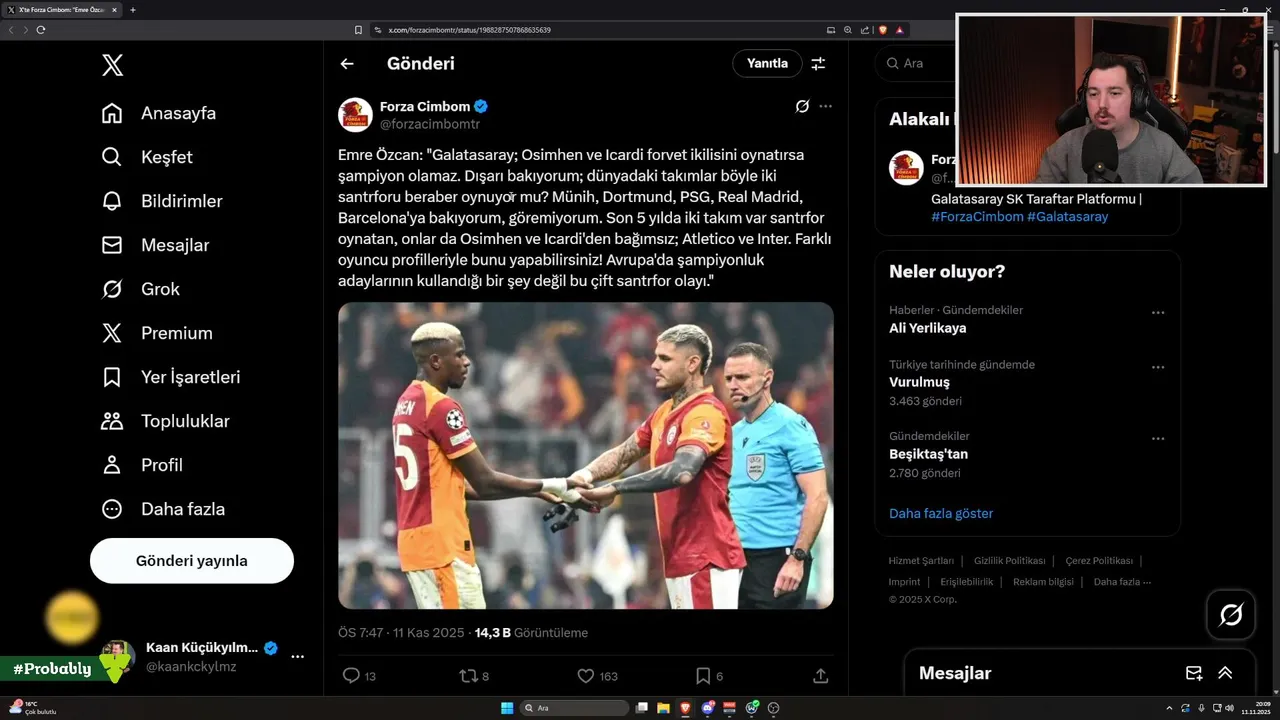
Task: Open more options for Vurulmuş trend
Action: [1158, 367]
